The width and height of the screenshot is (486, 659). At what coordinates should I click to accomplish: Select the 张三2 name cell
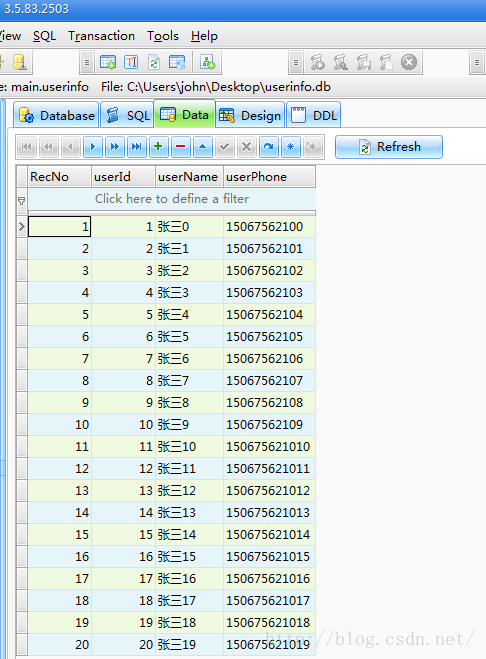190,271
